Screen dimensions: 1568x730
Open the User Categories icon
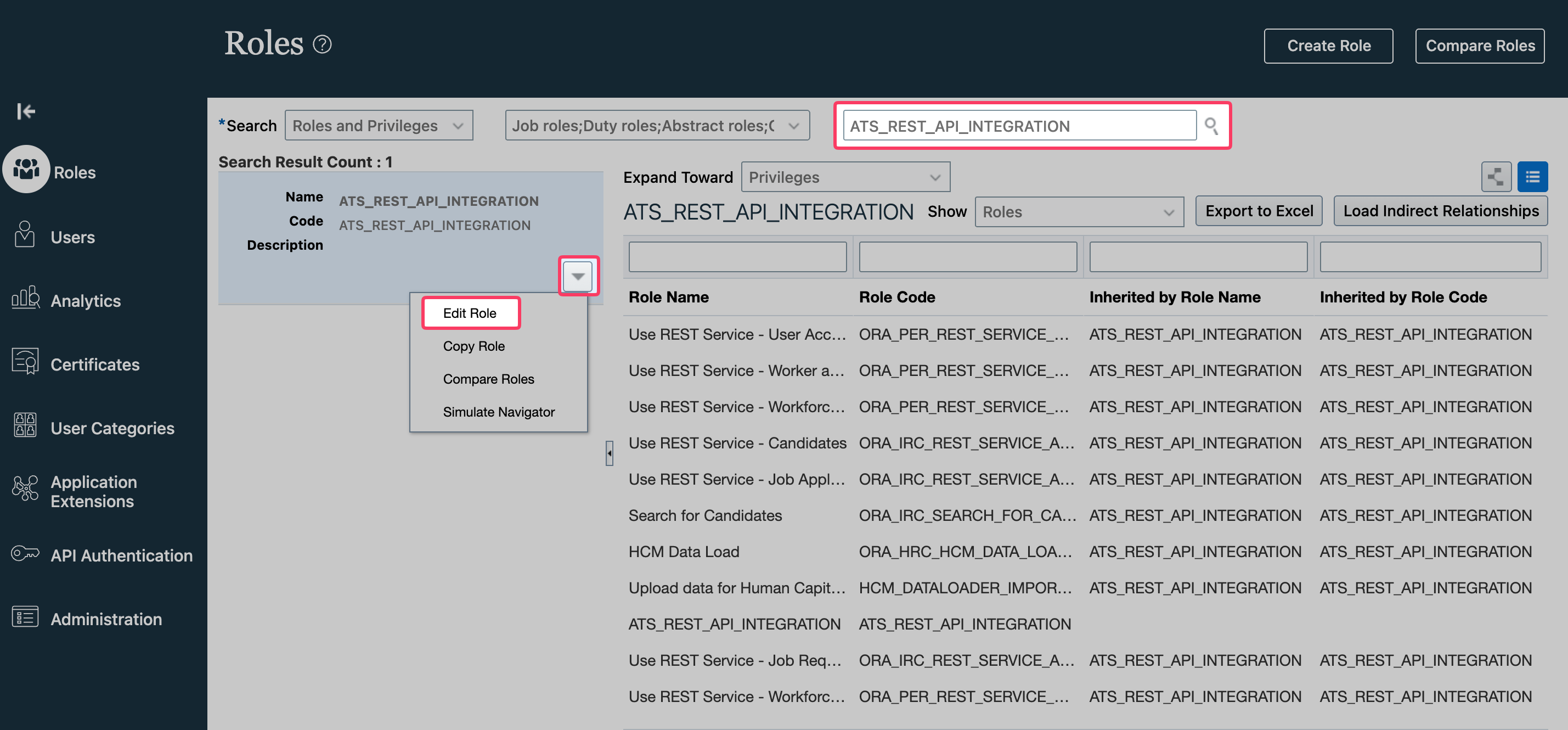[x=25, y=425]
